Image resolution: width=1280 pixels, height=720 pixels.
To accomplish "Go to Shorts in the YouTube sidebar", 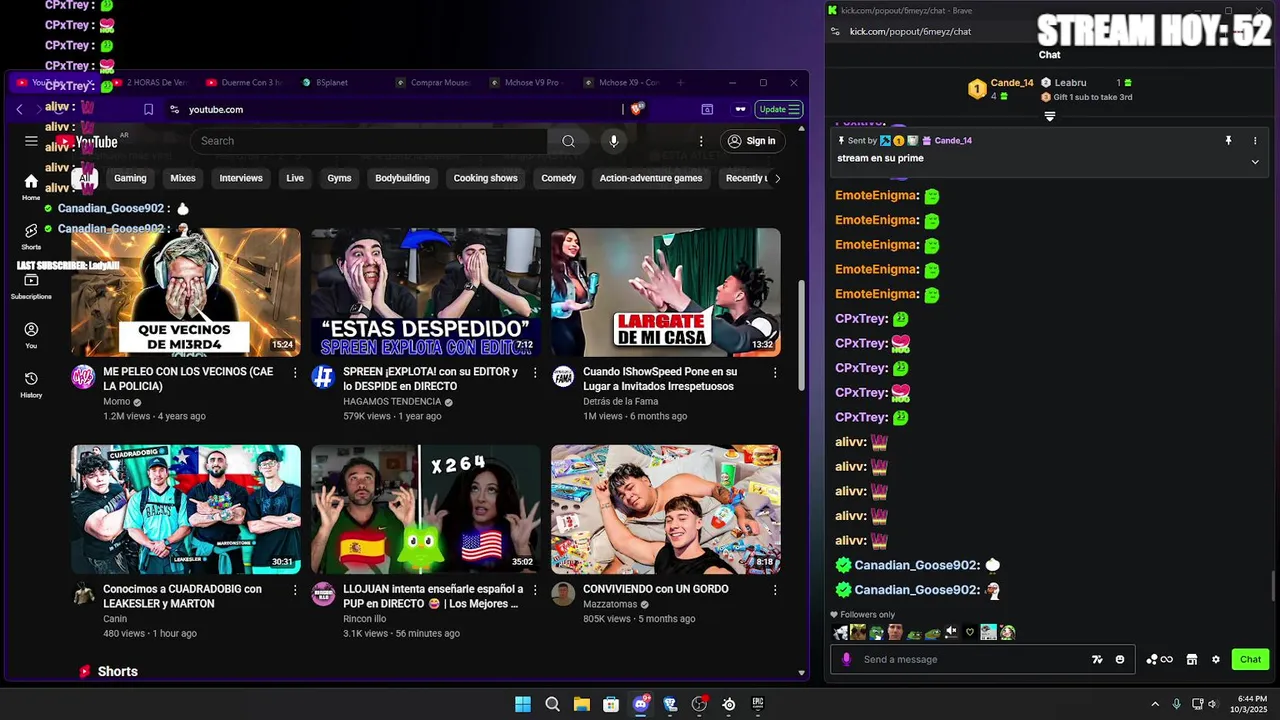I will (31, 236).
